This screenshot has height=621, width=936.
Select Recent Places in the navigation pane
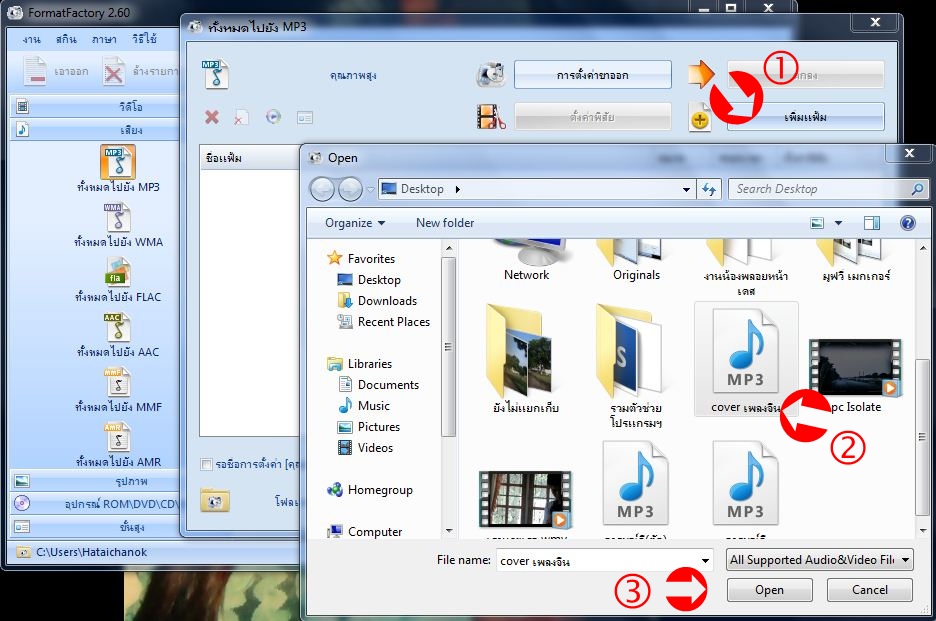click(384, 322)
